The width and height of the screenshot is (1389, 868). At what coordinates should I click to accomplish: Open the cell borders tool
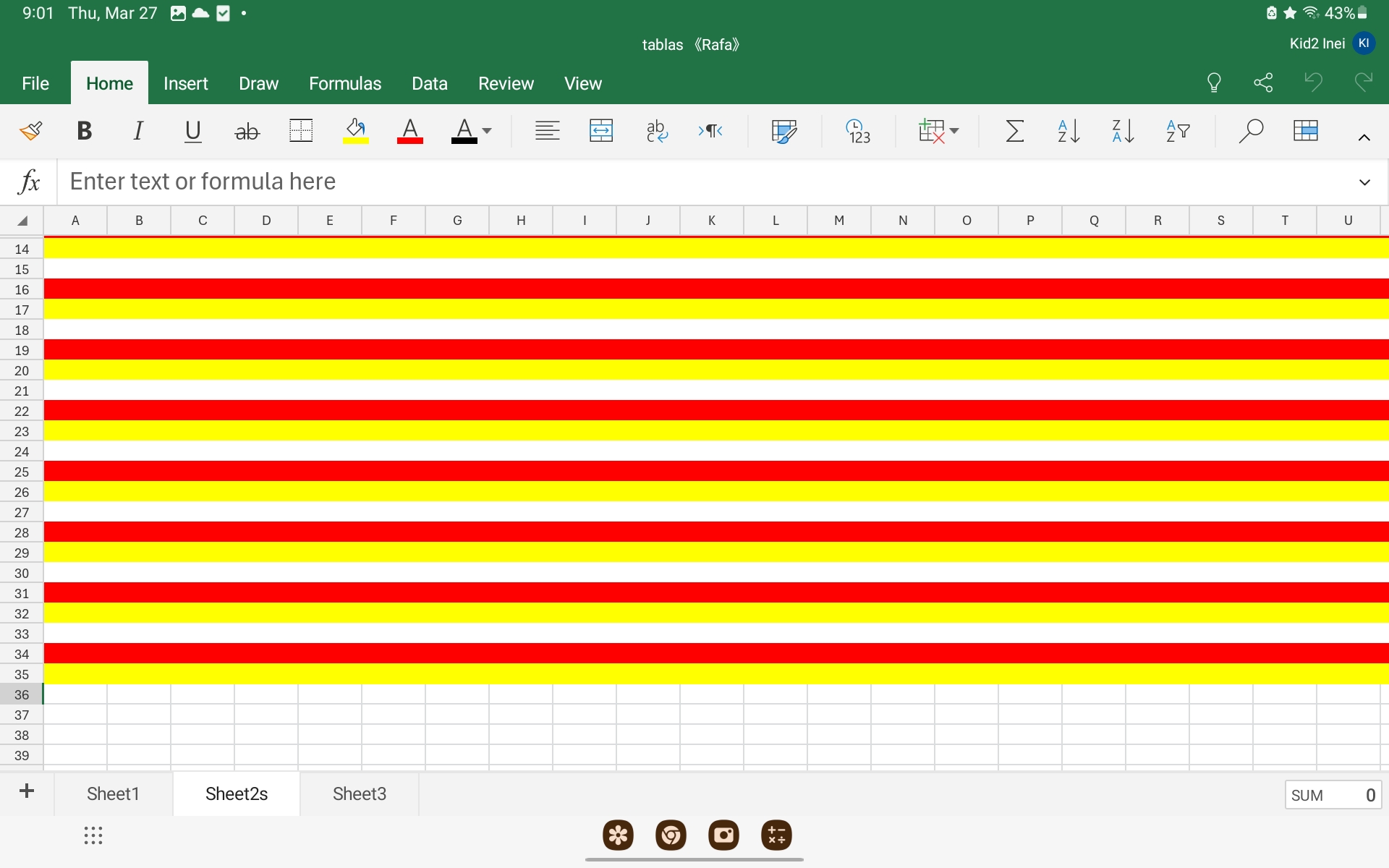pos(300,131)
